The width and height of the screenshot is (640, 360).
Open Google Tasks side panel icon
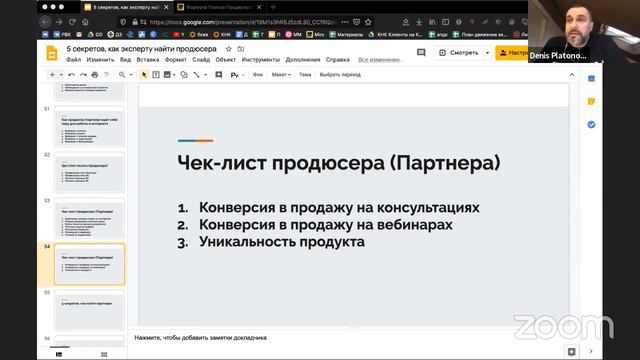point(591,124)
